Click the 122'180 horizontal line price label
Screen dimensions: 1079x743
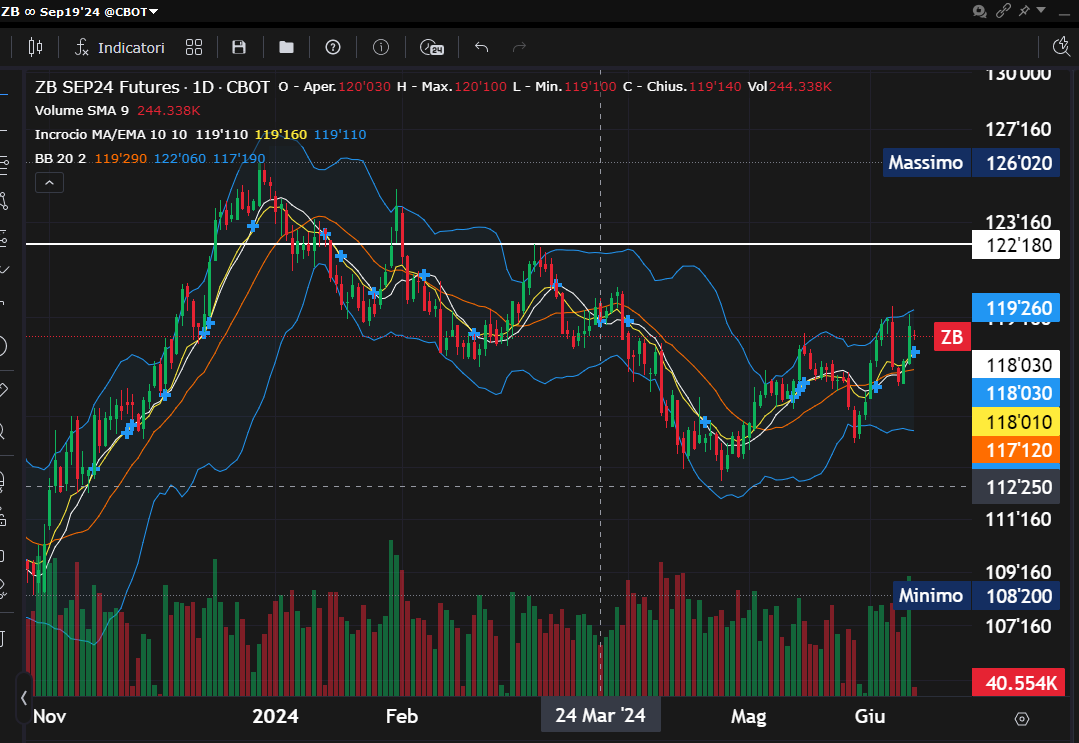pyautogui.click(x=1014, y=245)
